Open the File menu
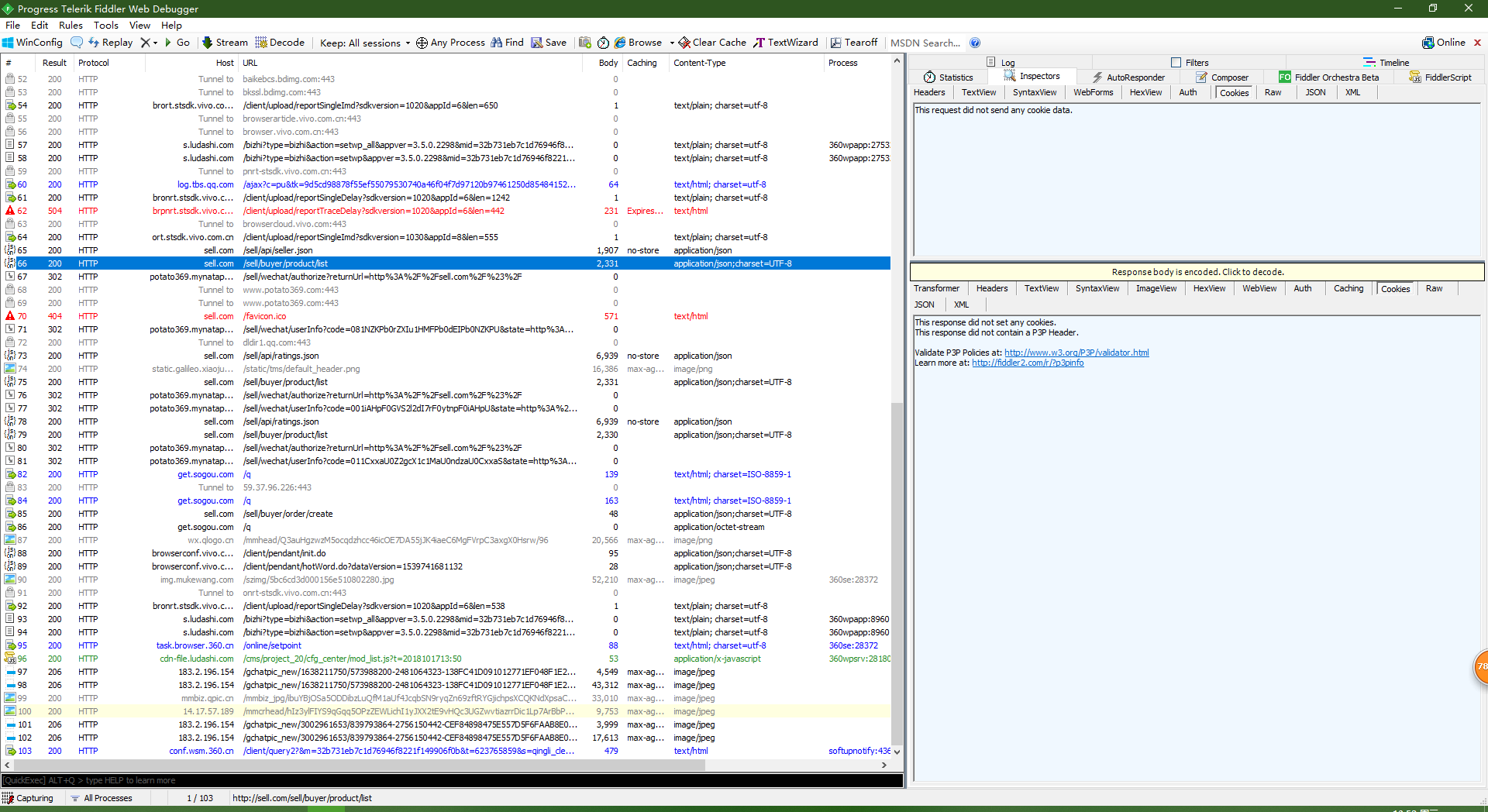 pos(12,25)
